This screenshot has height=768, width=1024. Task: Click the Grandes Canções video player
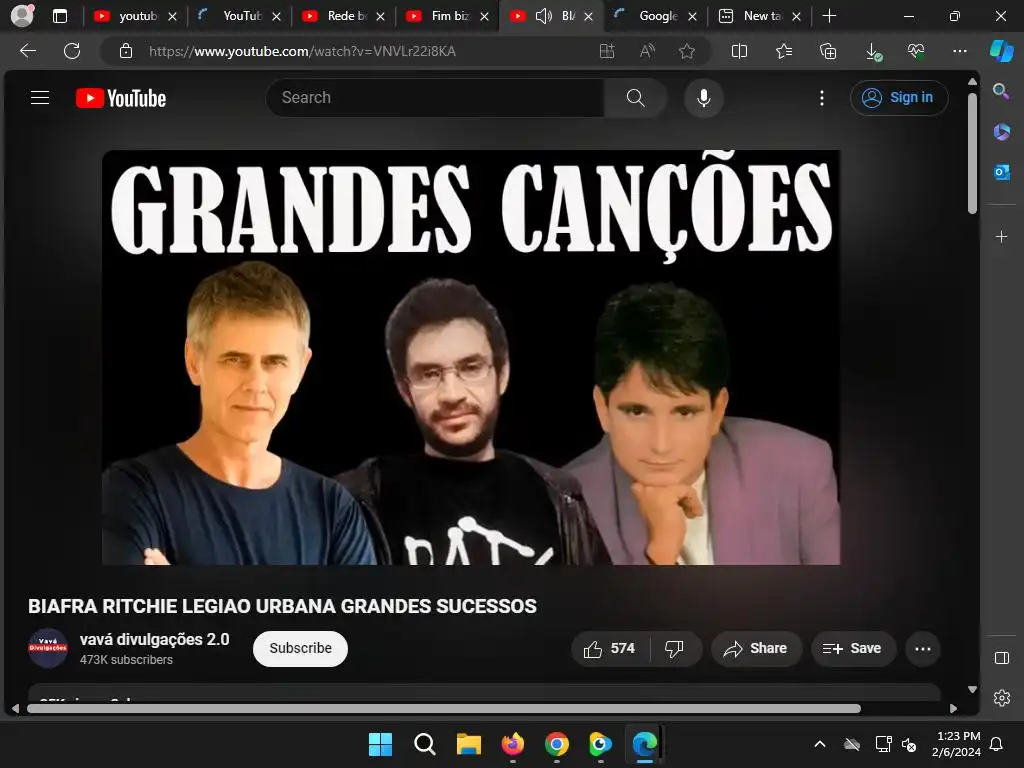point(471,357)
